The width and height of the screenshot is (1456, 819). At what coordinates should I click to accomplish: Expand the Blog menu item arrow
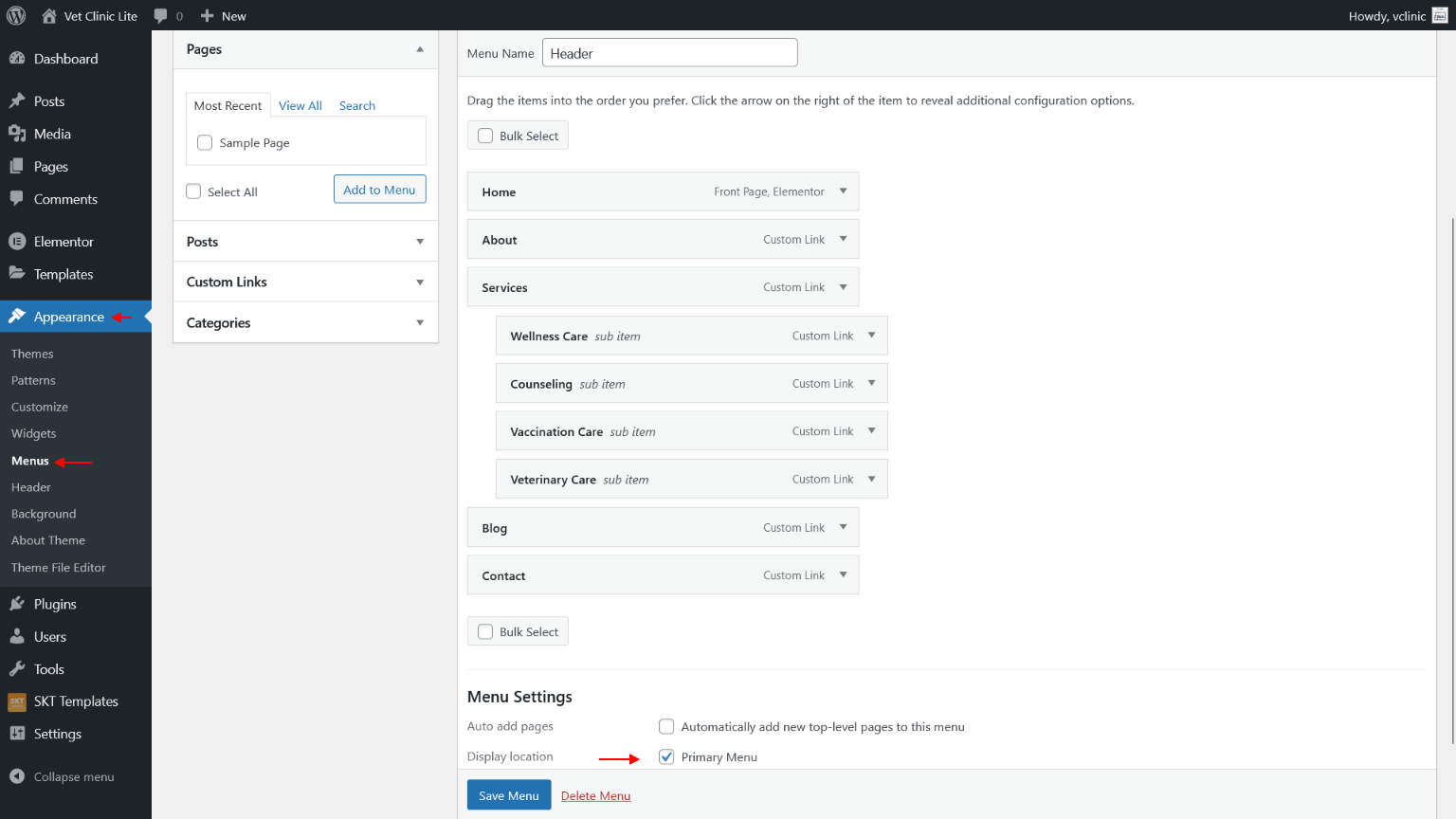coord(843,527)
